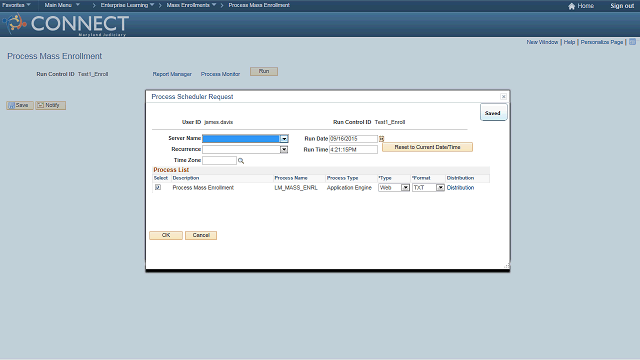640x360 pixels.
Task: Open the Process Monitor link
Action: (x=220, y=74)
